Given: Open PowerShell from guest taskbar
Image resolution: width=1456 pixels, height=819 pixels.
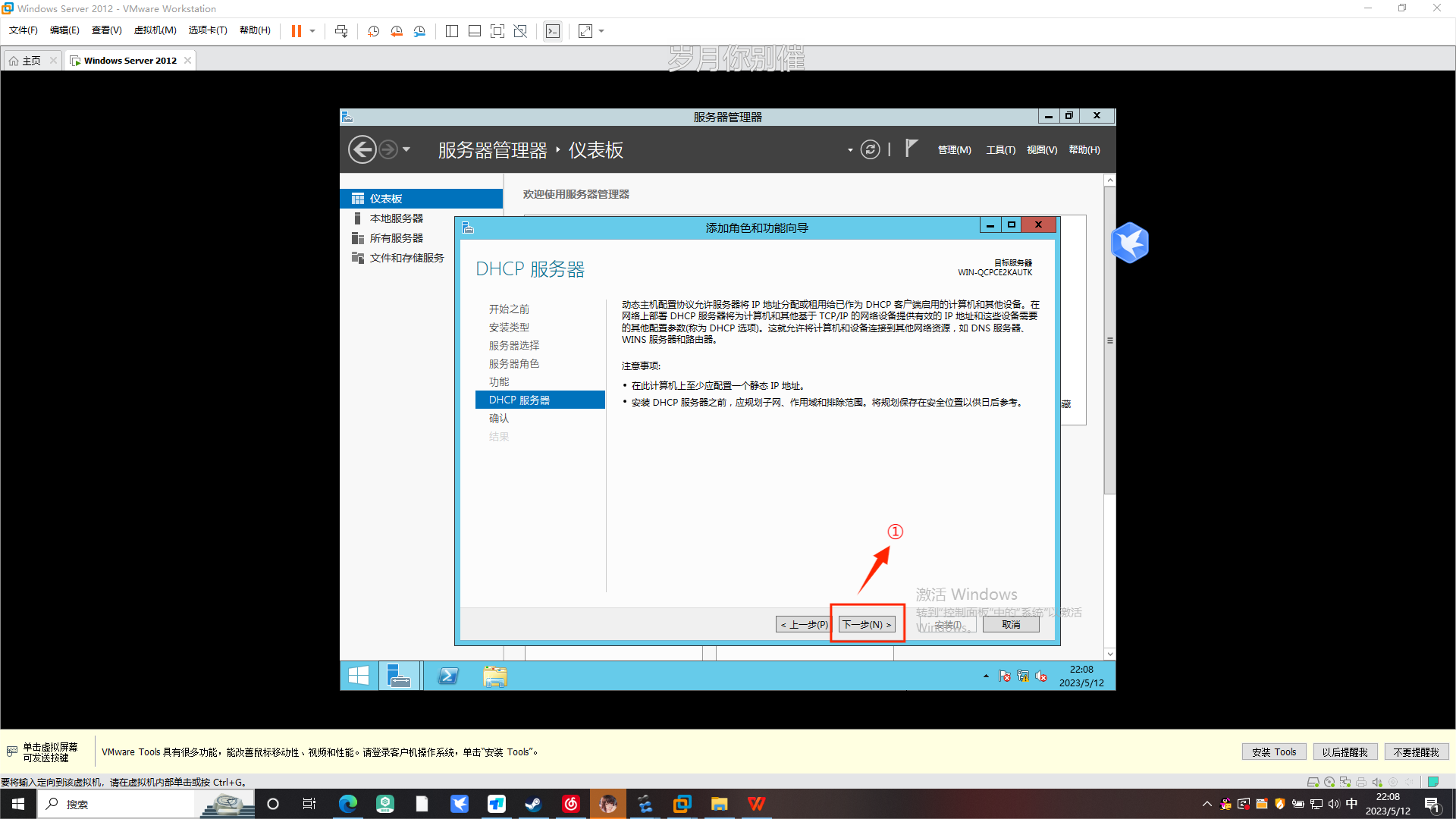Looking at the screenshot, I should [448, 676].
